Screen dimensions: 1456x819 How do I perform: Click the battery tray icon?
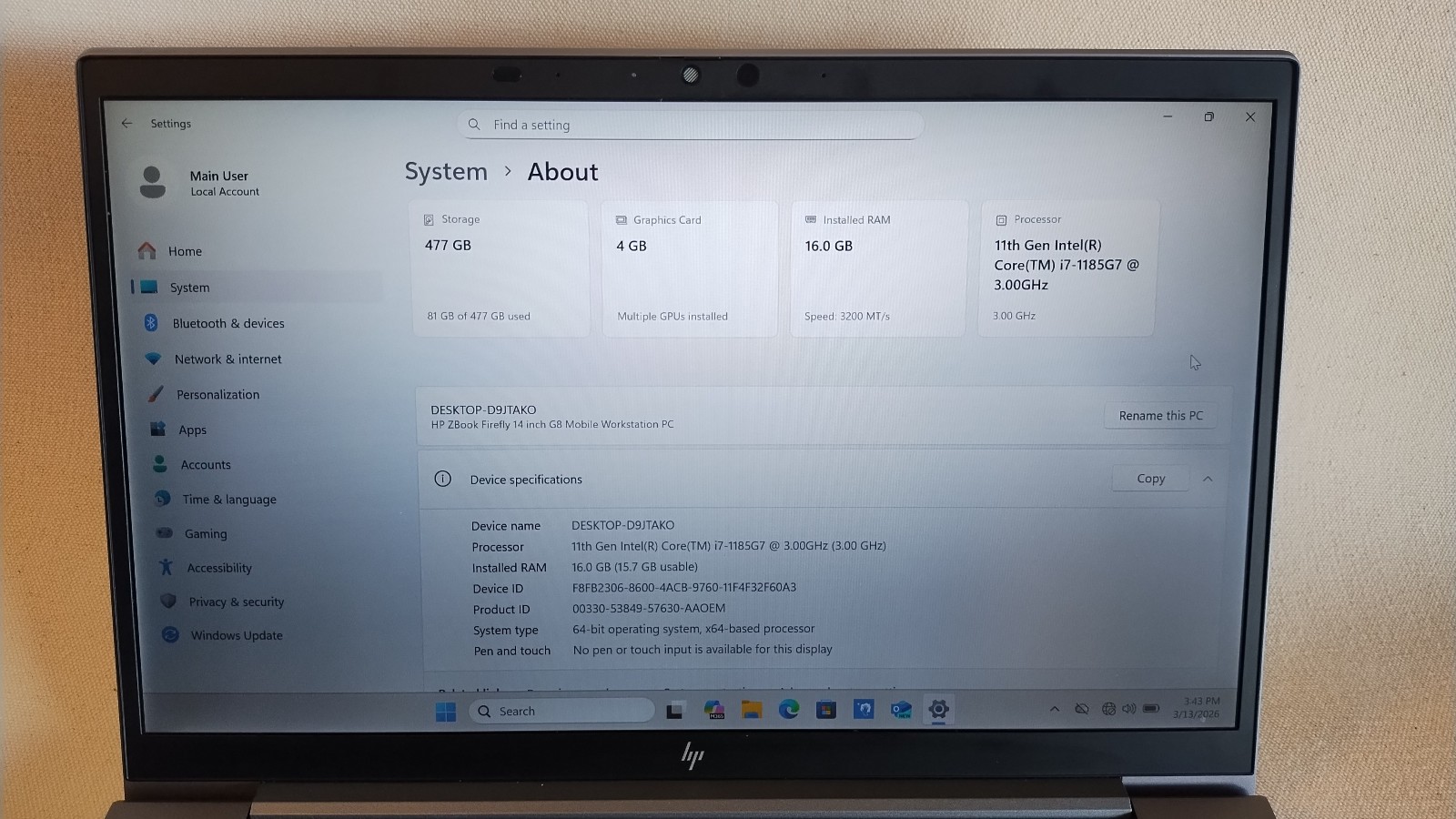(1151, 708)
